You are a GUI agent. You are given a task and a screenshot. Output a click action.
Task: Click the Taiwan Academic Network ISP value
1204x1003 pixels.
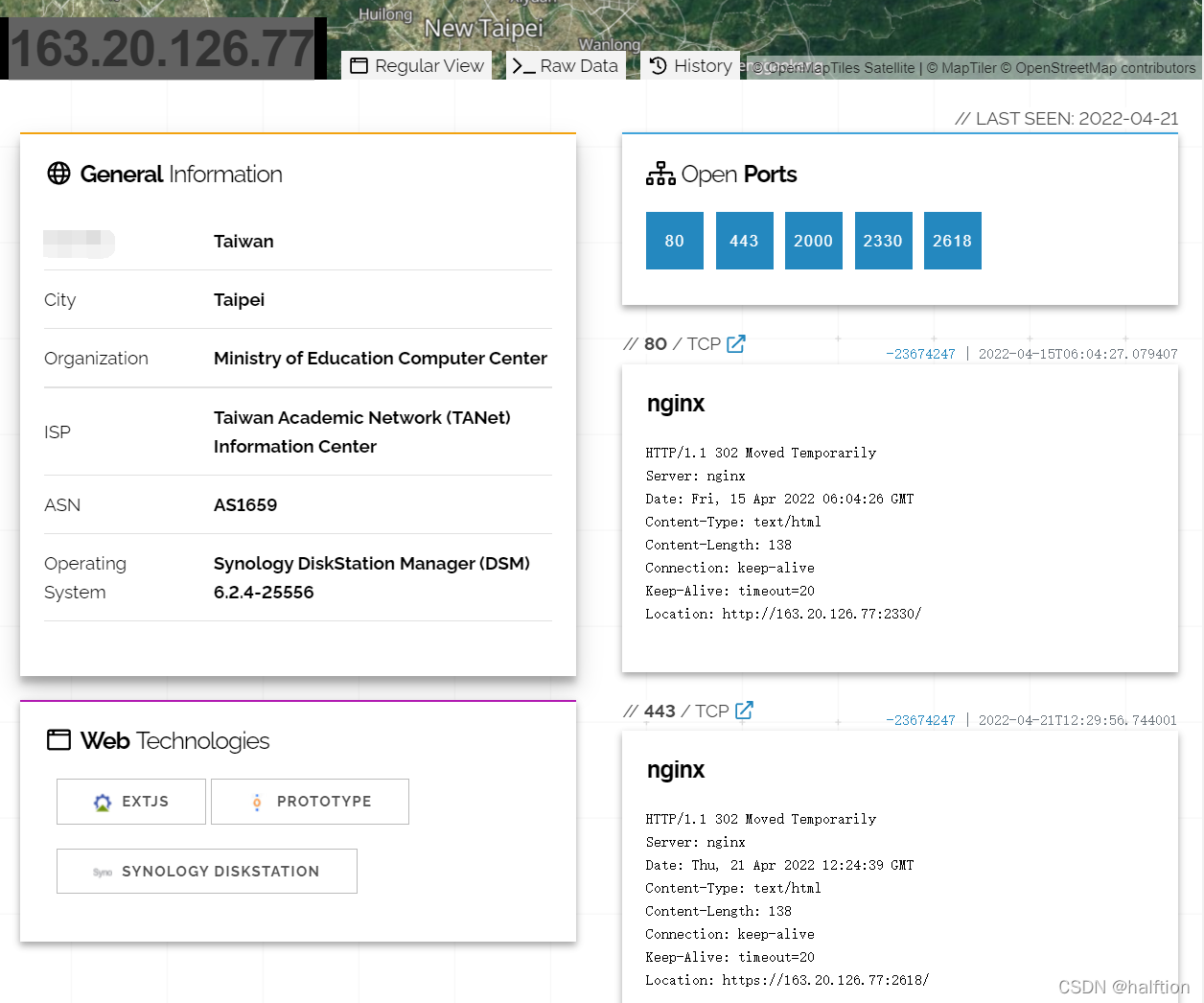pos(362,432)
